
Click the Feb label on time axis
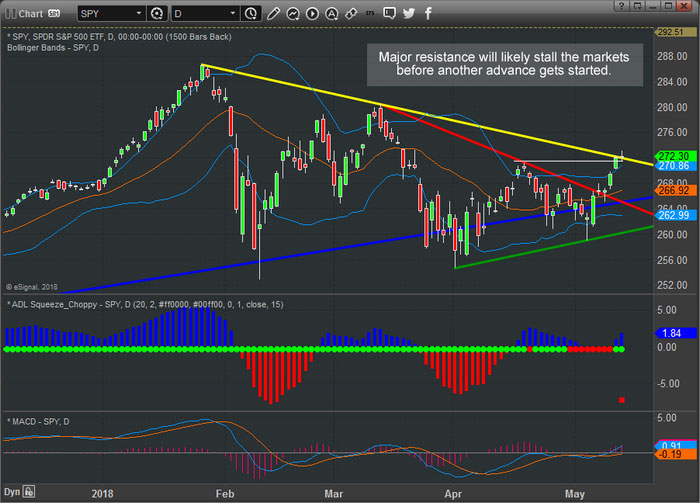tap(225, 494)
